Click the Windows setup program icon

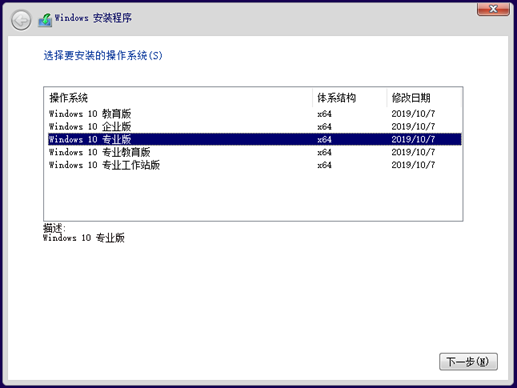pyautogui.click(x=45, y=20)
